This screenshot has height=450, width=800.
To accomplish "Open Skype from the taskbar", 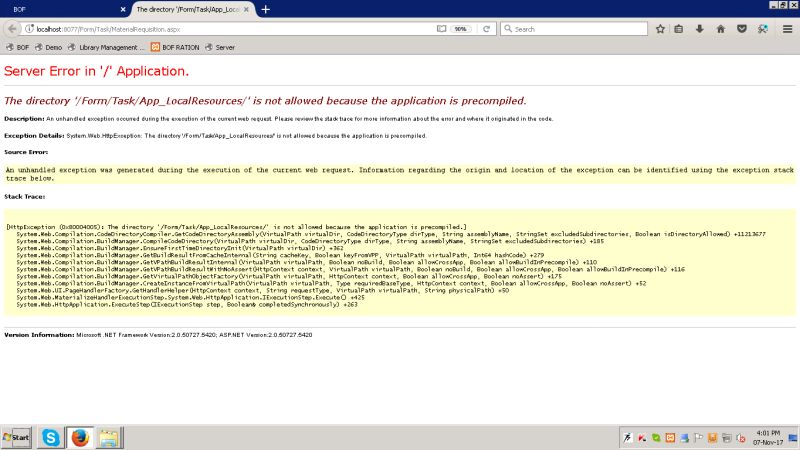I will (x=51, y=437).
